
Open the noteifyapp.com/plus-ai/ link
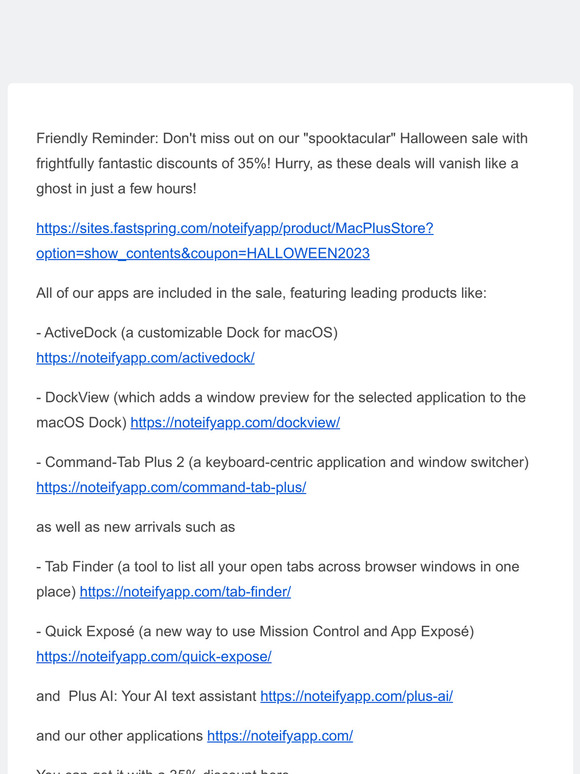(x=356, y=696)
